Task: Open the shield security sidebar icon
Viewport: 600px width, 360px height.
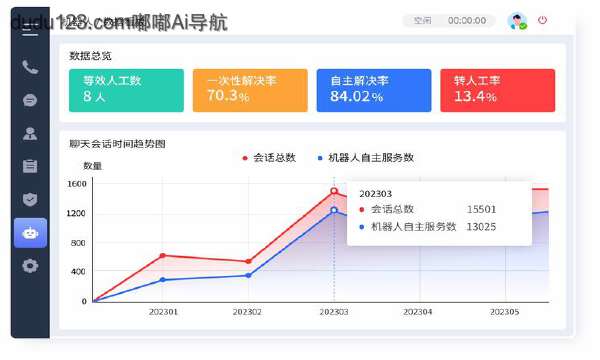Action: [30, 199]
